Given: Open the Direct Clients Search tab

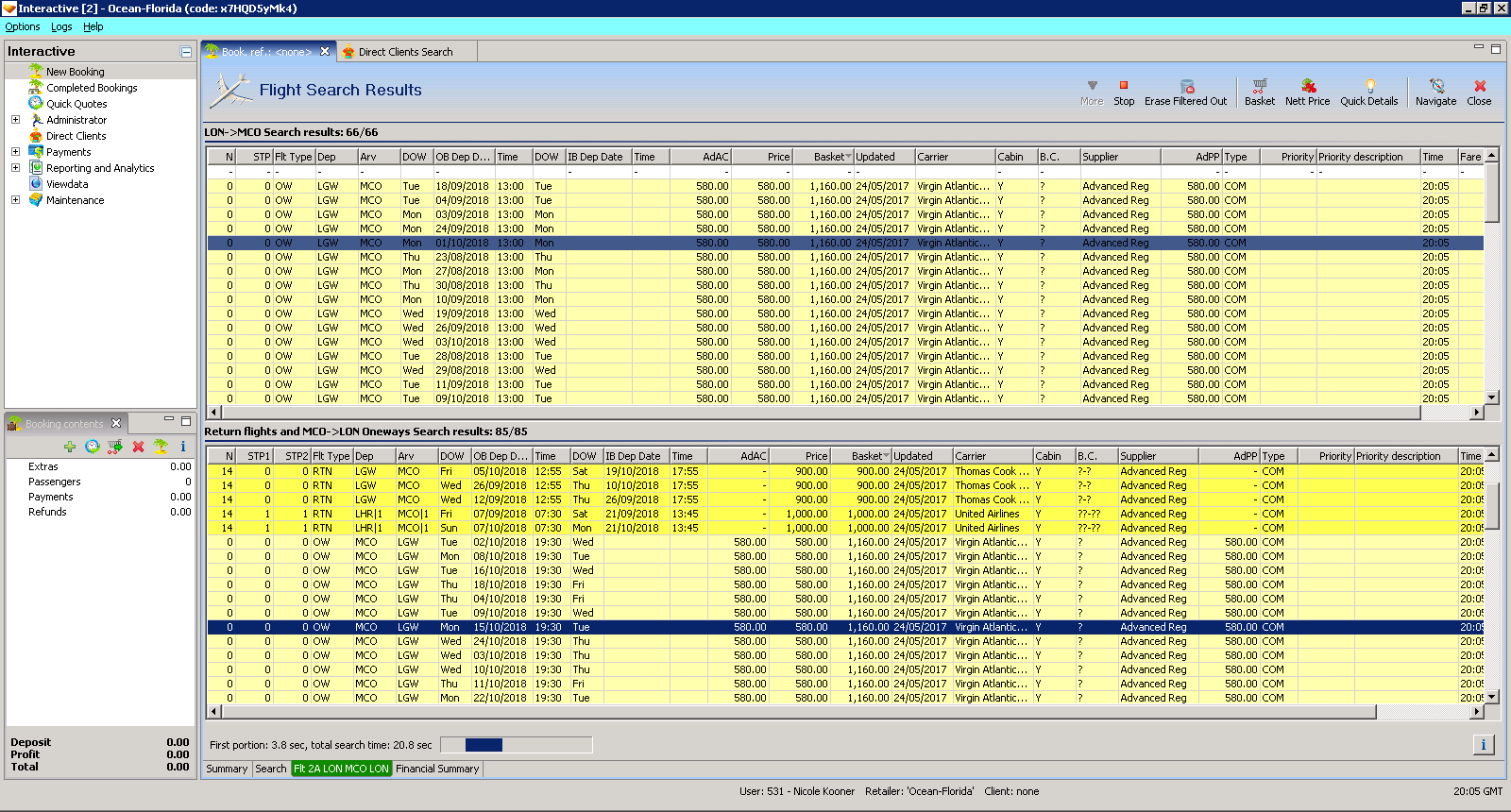Looking at the screenshot, I should coord(405,52).
